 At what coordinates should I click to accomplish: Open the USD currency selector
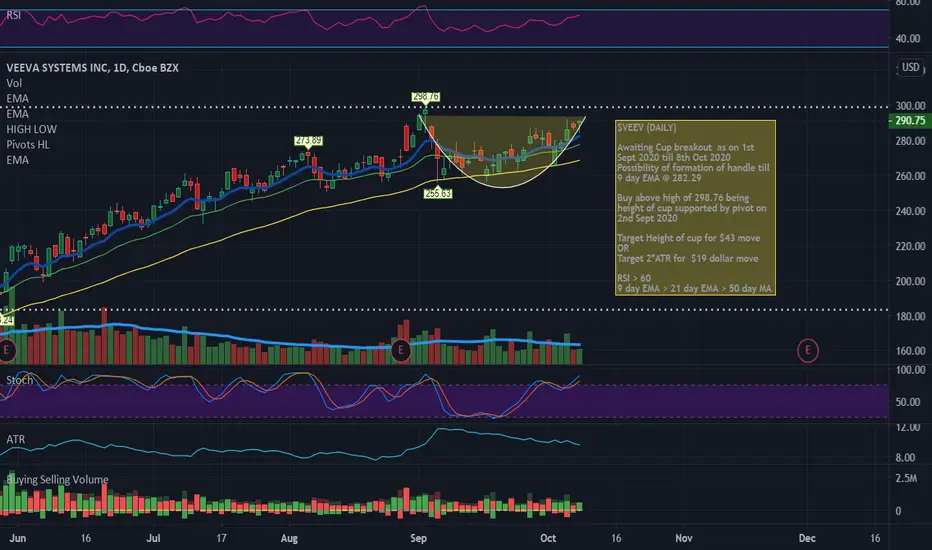pos(910,67)
